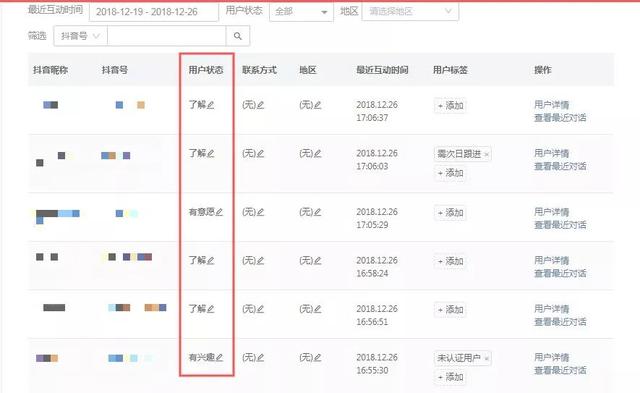Click the 抖音昵称 column header
The height and width of the screenshot is (393, 640).
[x=50, y=70]
